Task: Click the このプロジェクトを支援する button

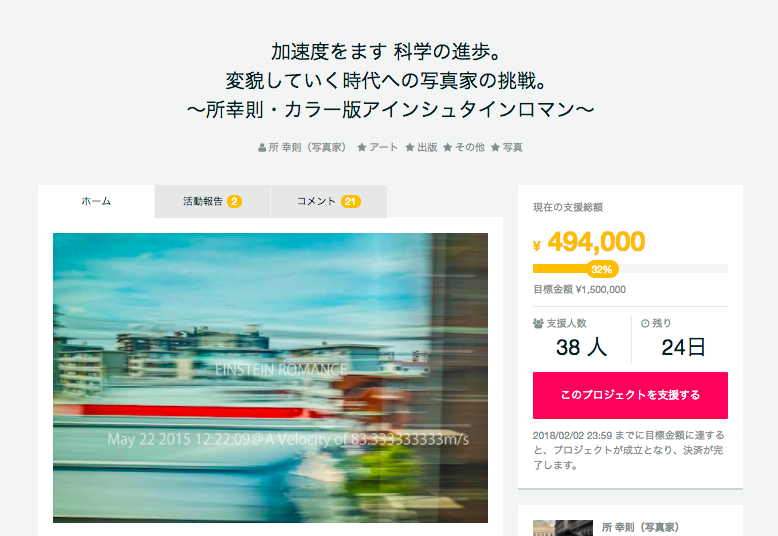Action: tap(630, 396)
